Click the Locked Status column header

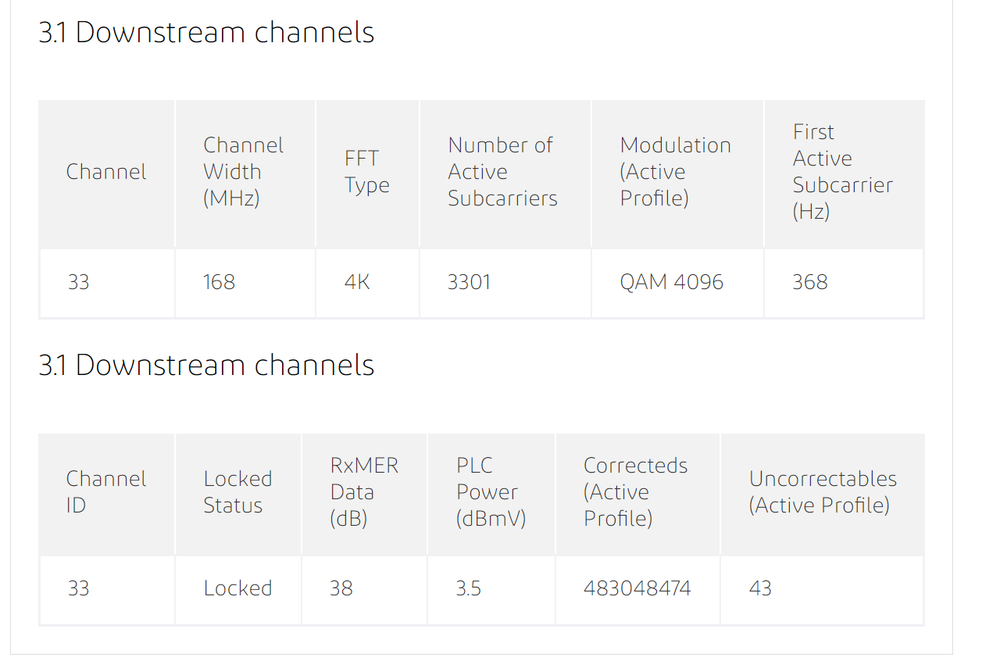(x=237, y=492)
